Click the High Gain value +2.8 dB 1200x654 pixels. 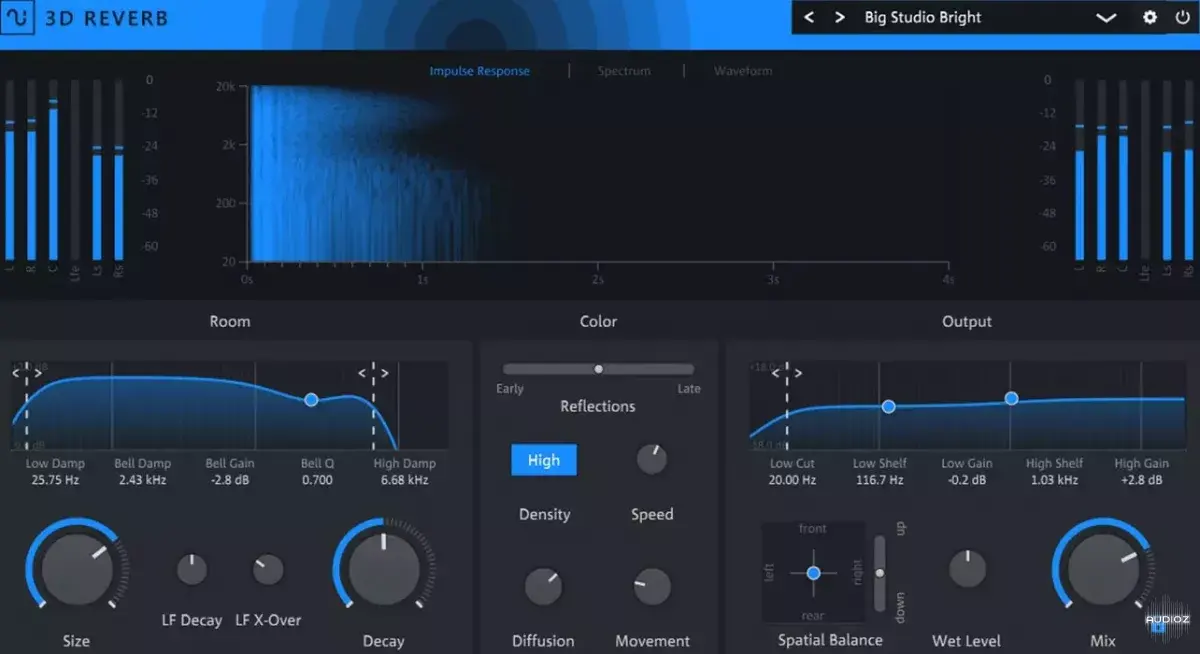(x=1141, y=480)
